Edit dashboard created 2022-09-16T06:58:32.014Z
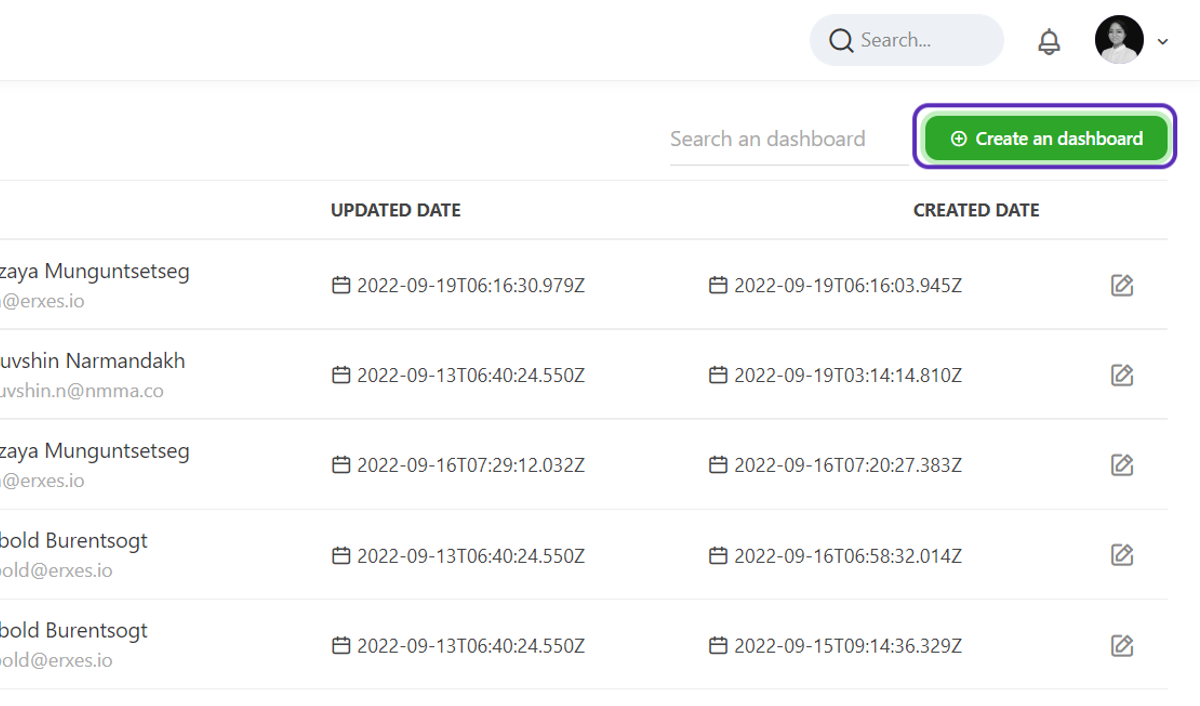The height and width of the screenshot is (706, 1200). click(x=1122, y=555)
